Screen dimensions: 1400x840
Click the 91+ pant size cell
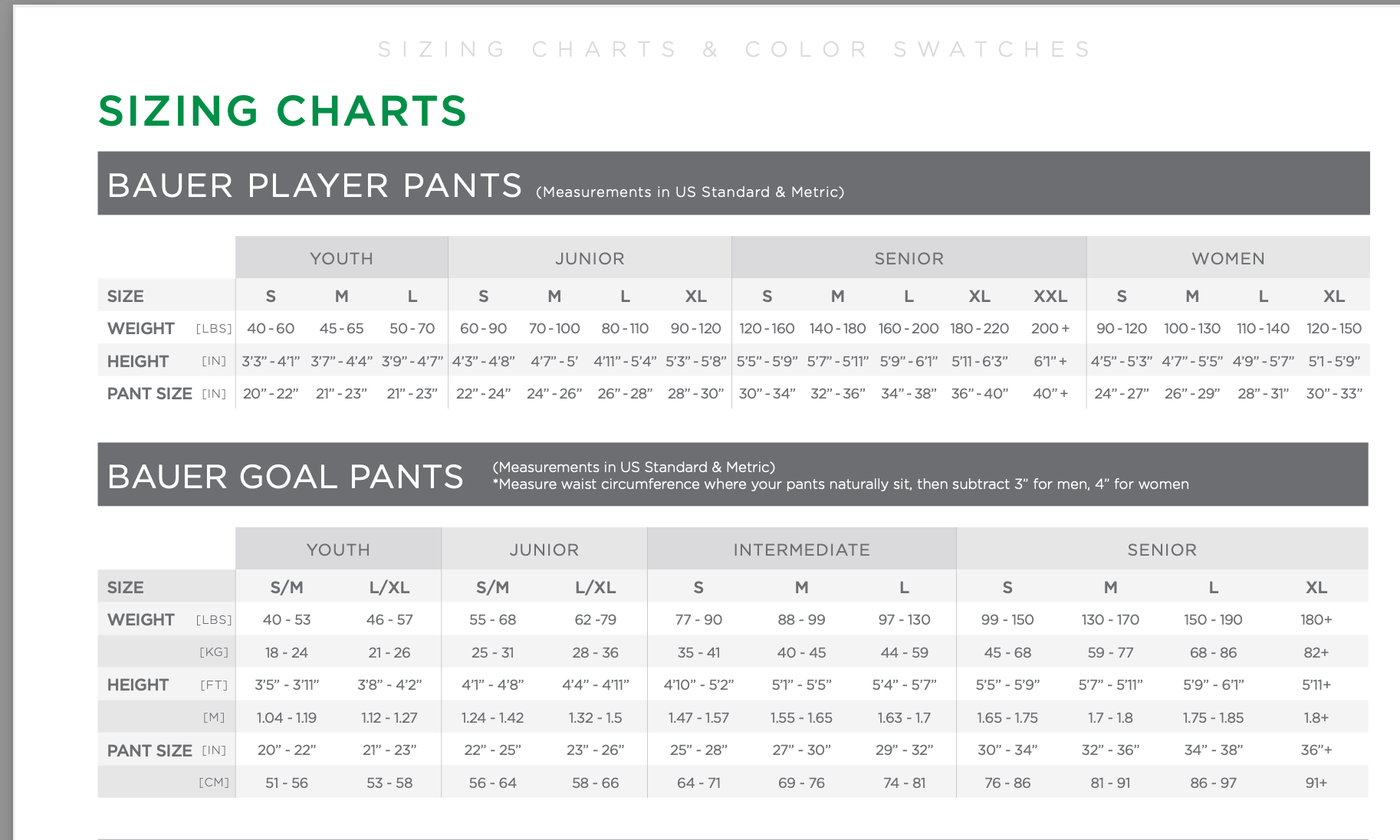click(1316, 783)
